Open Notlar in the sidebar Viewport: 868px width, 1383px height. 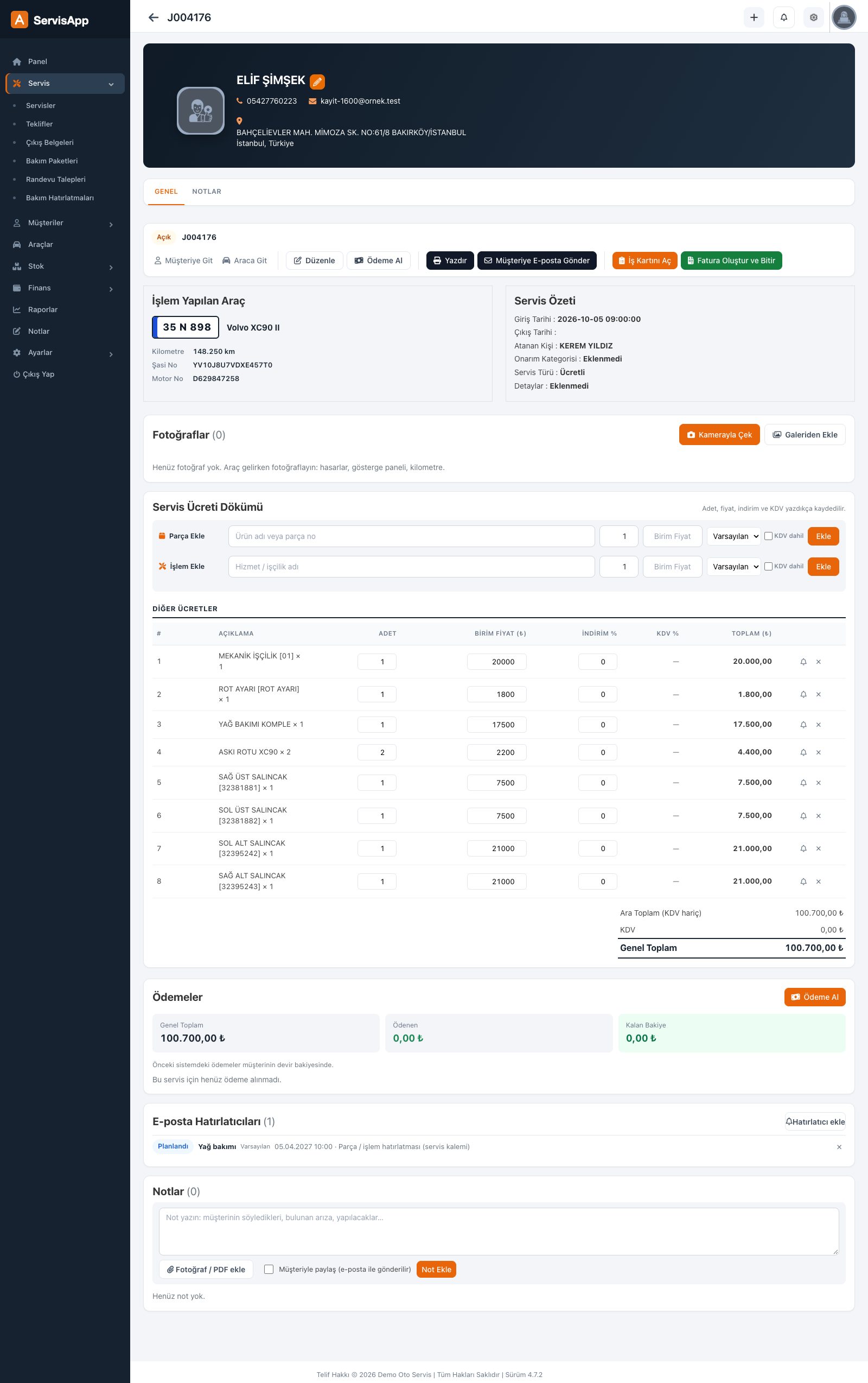[65, 332]
